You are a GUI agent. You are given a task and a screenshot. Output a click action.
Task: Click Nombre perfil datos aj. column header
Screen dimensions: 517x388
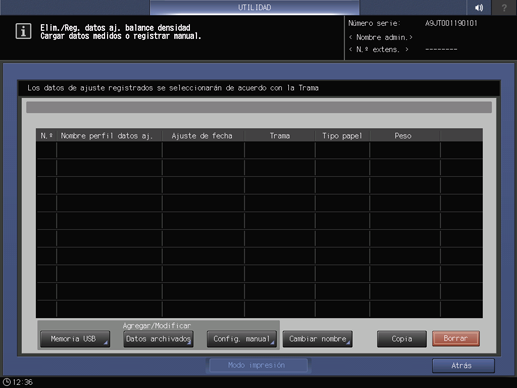pos(109,136)
